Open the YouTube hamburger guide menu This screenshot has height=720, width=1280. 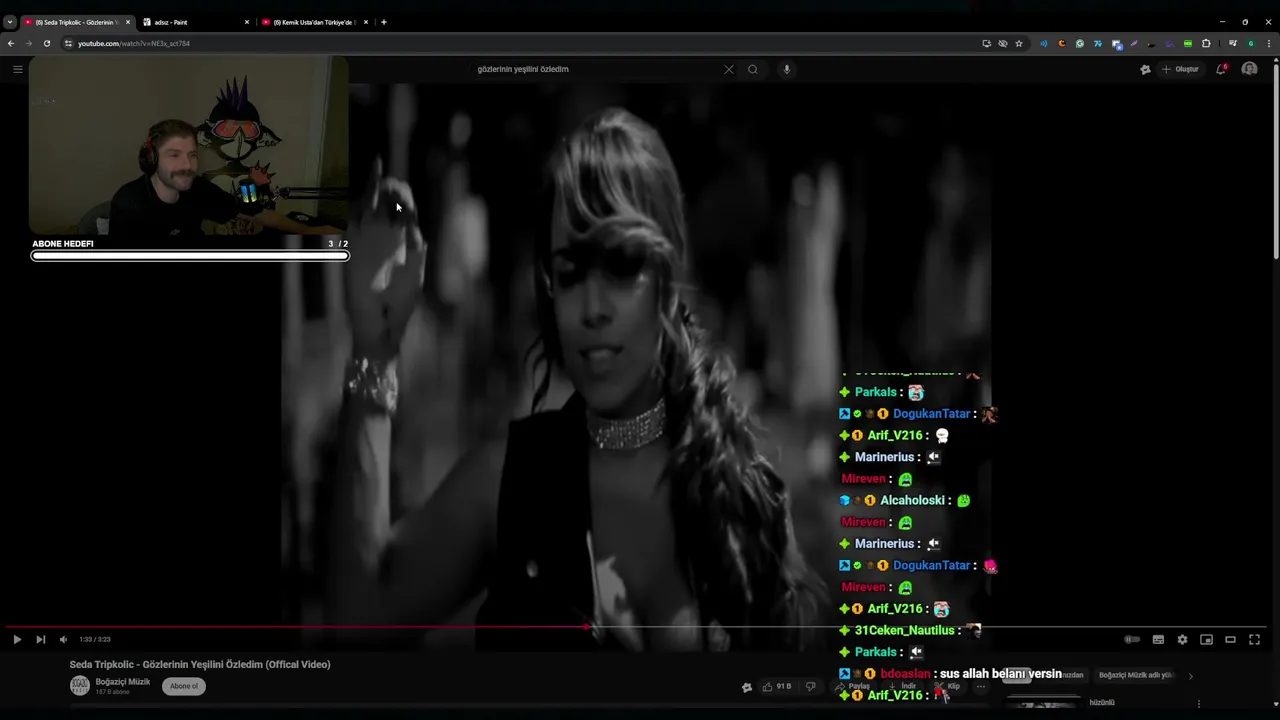[x=17, y=69]
